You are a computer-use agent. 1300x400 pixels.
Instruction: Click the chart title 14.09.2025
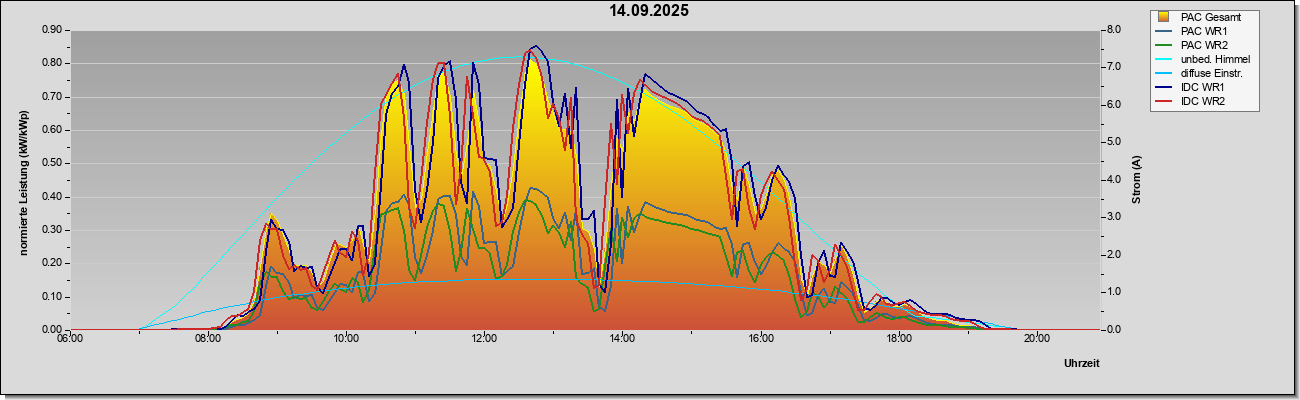coord(650,11)
